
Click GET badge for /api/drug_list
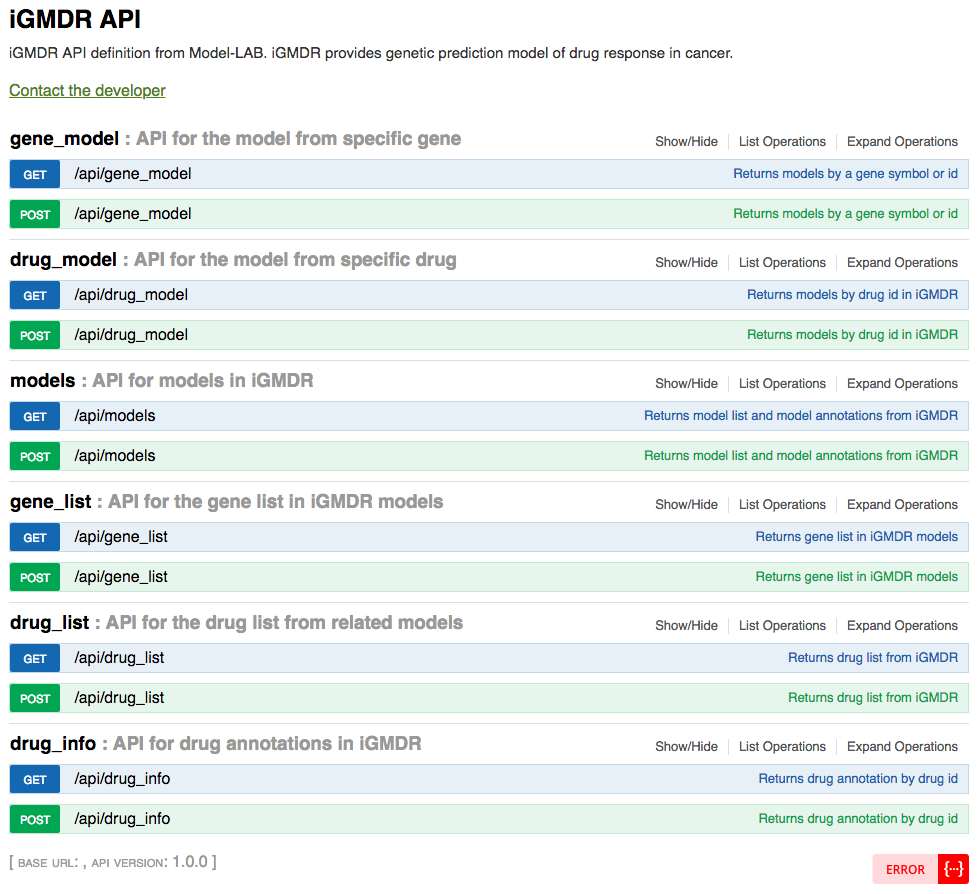(x=35, y=659)
